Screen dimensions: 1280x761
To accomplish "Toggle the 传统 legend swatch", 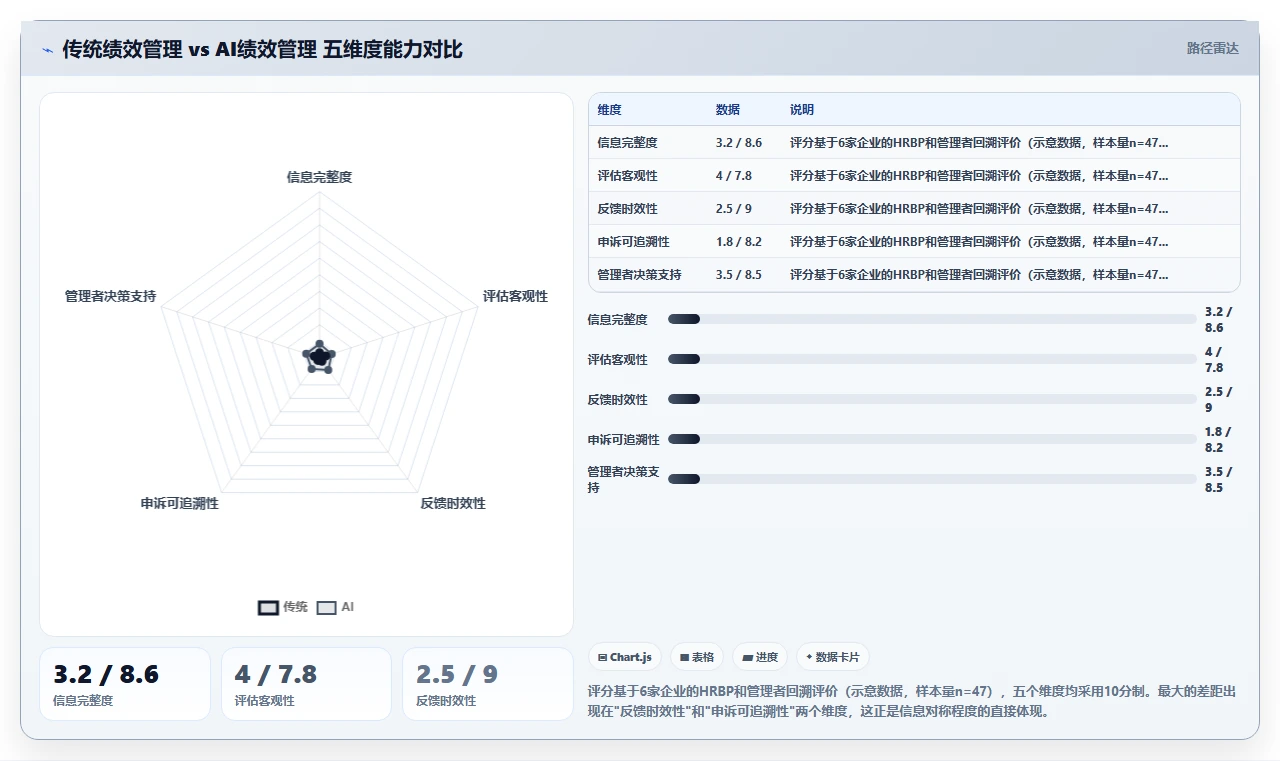I will 268,607.
